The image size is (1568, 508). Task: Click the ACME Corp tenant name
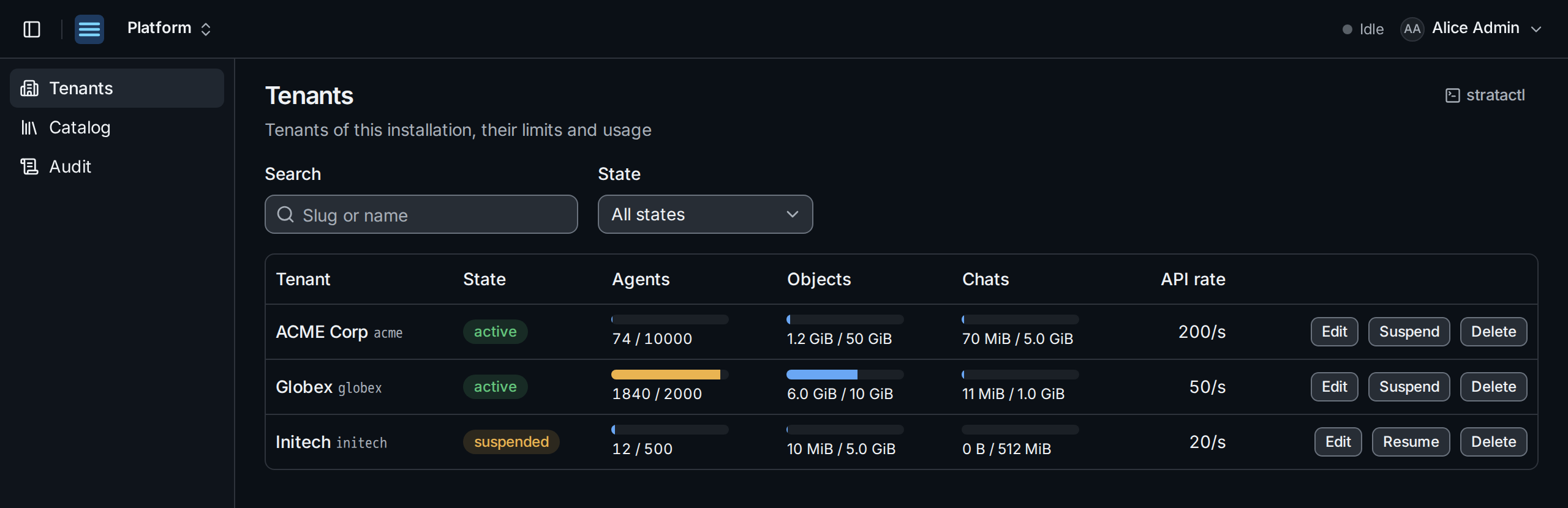click(322, 332)
